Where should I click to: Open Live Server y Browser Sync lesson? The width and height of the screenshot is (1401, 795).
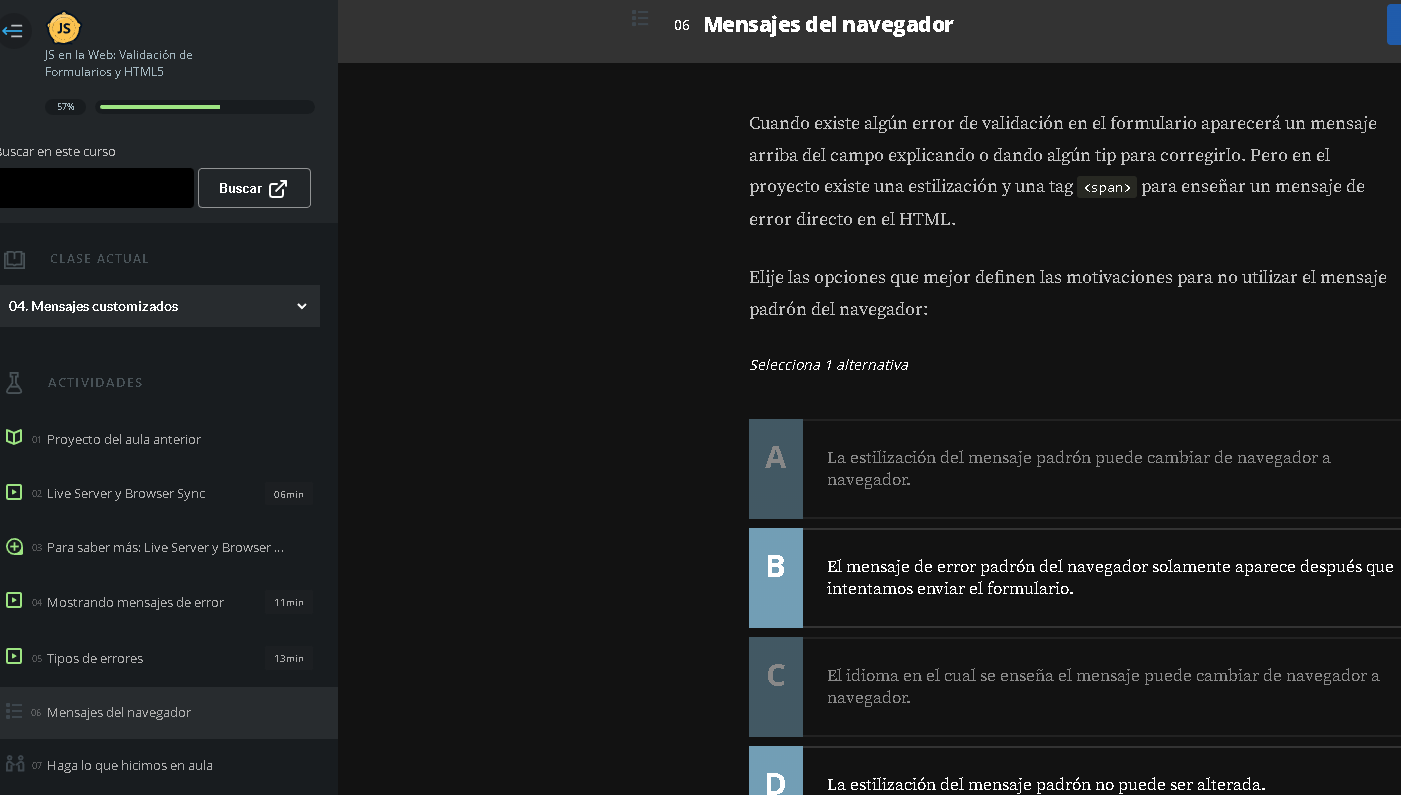coord(126,493)
